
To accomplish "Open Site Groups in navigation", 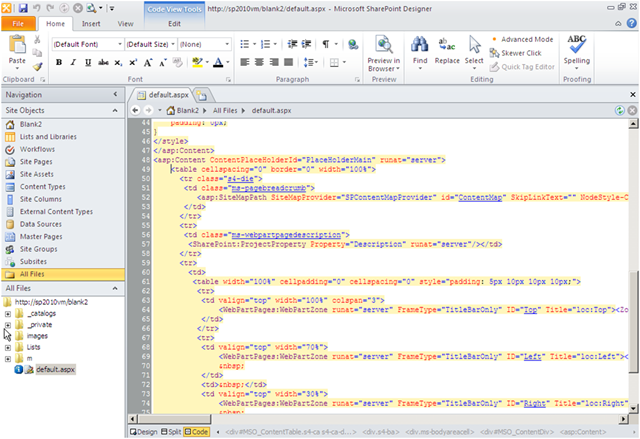I will point(38,249).
